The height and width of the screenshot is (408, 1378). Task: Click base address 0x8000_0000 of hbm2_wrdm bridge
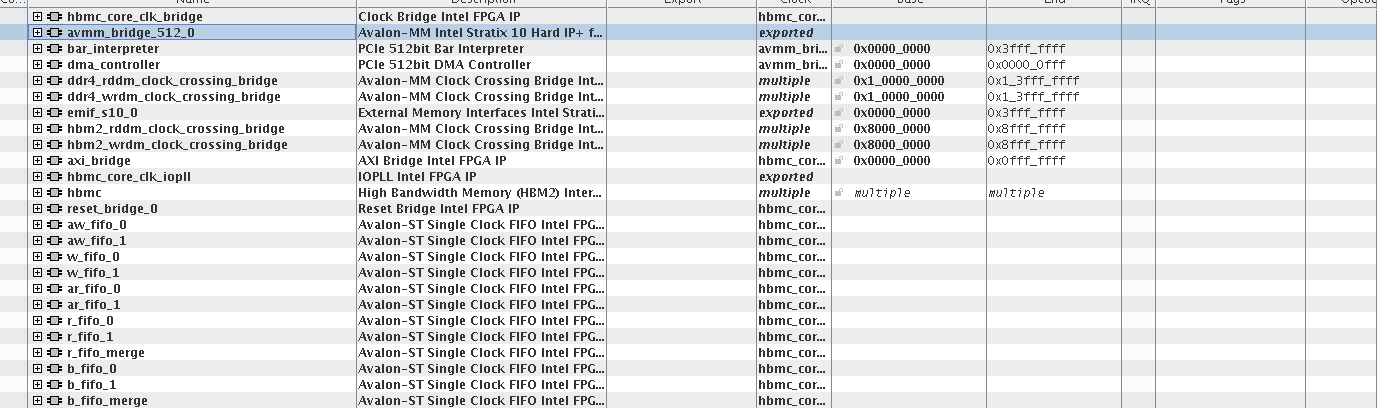pos(891,145)
